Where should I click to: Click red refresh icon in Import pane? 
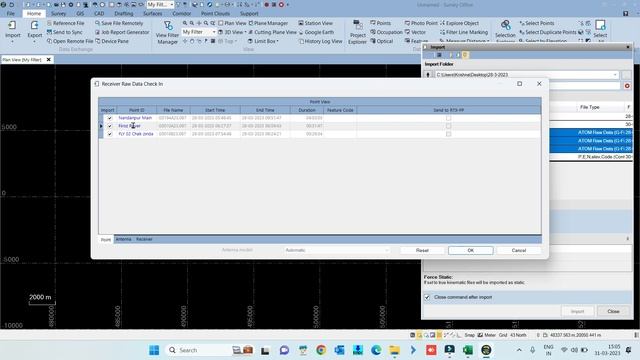click(x=627, y=86)
